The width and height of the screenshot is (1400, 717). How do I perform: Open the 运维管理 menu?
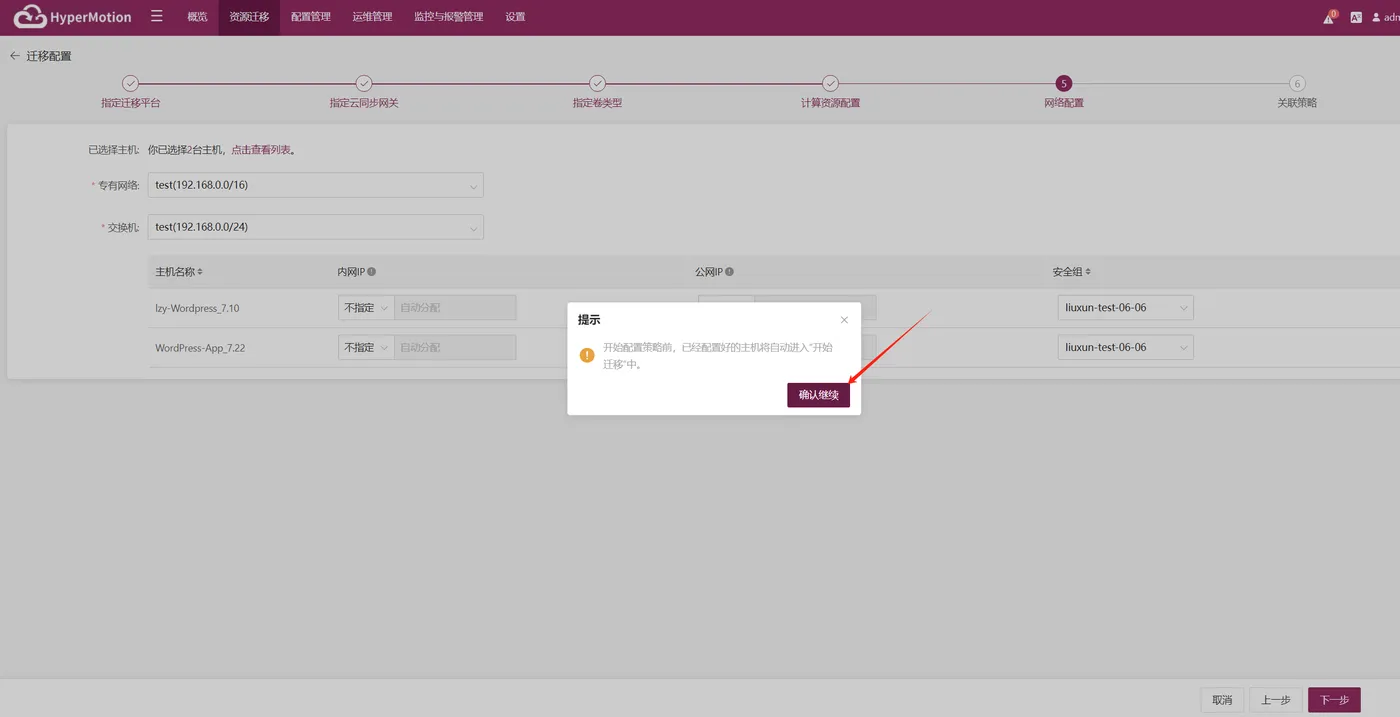click(x=372, y=17)
